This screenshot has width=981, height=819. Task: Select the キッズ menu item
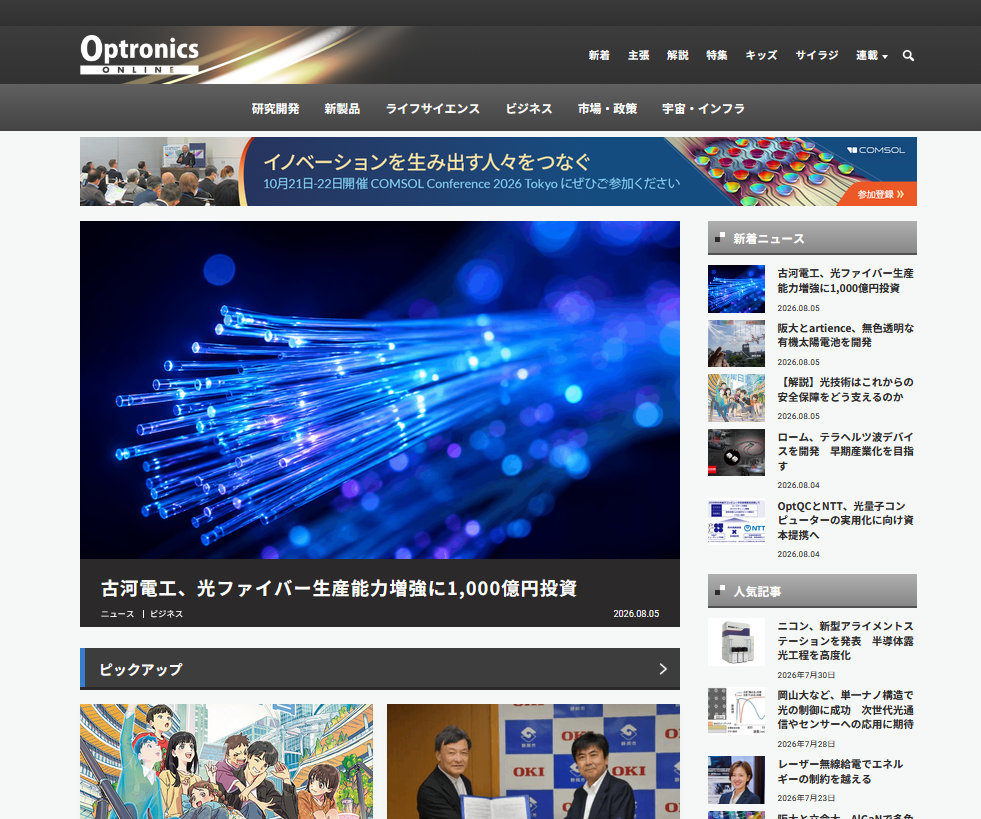pos(761,56)
